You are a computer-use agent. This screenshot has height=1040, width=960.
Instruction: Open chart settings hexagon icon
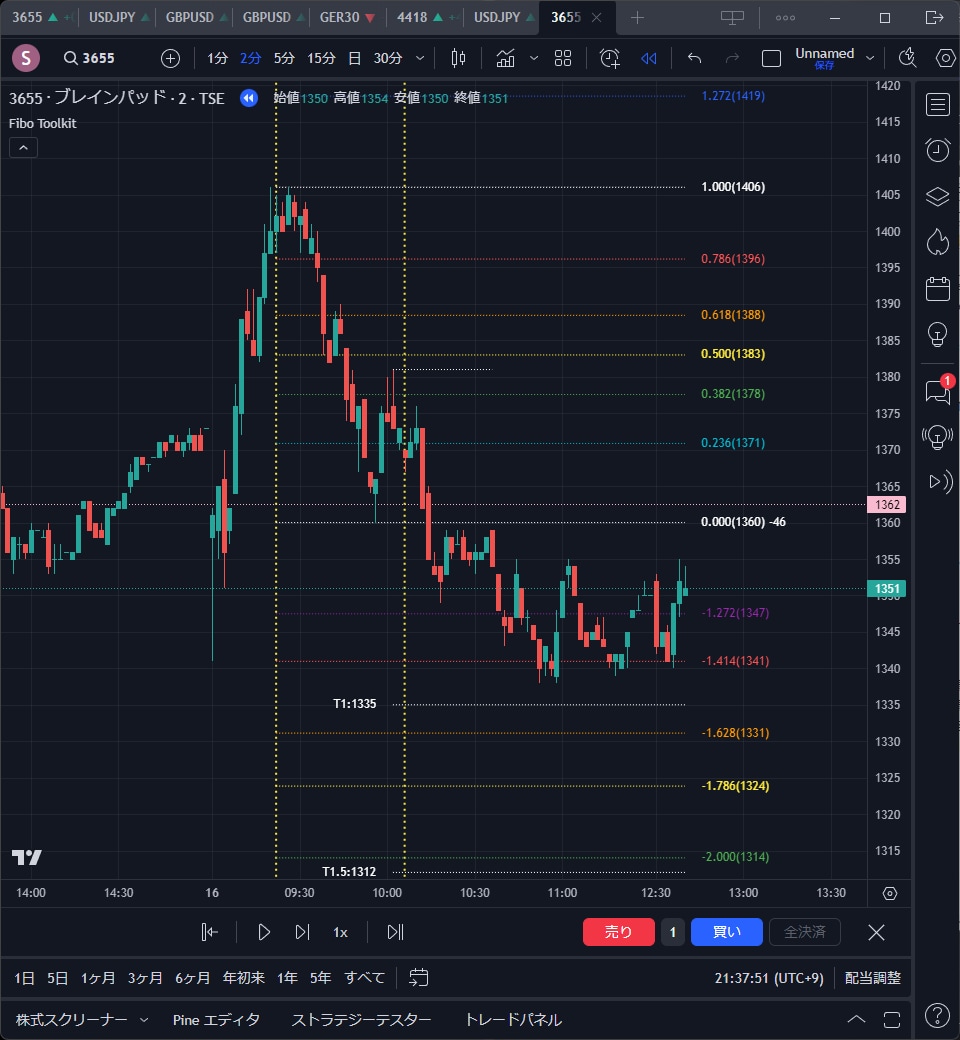point(945,58)
